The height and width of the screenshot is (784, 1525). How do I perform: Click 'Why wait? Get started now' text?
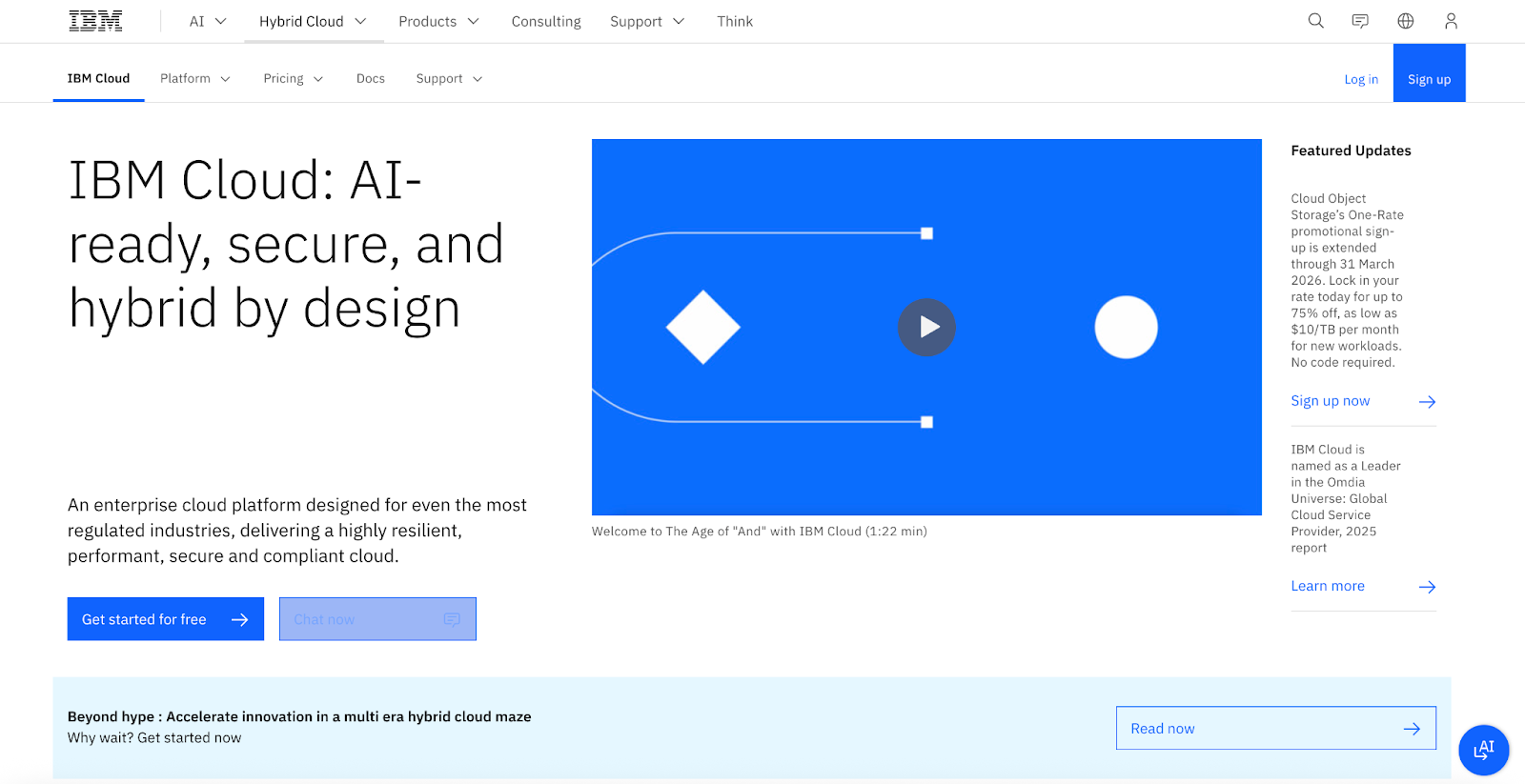tap(154, 737)
